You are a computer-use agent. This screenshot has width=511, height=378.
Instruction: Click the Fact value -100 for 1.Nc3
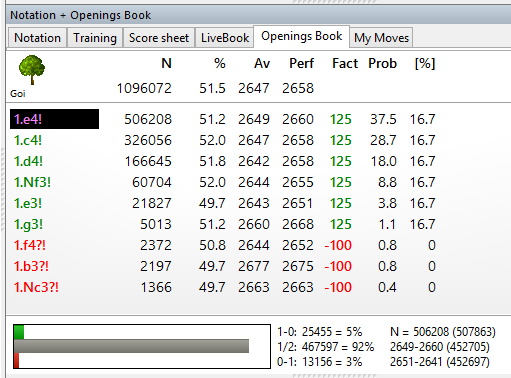pyautogui.click(x=338, y=287)
